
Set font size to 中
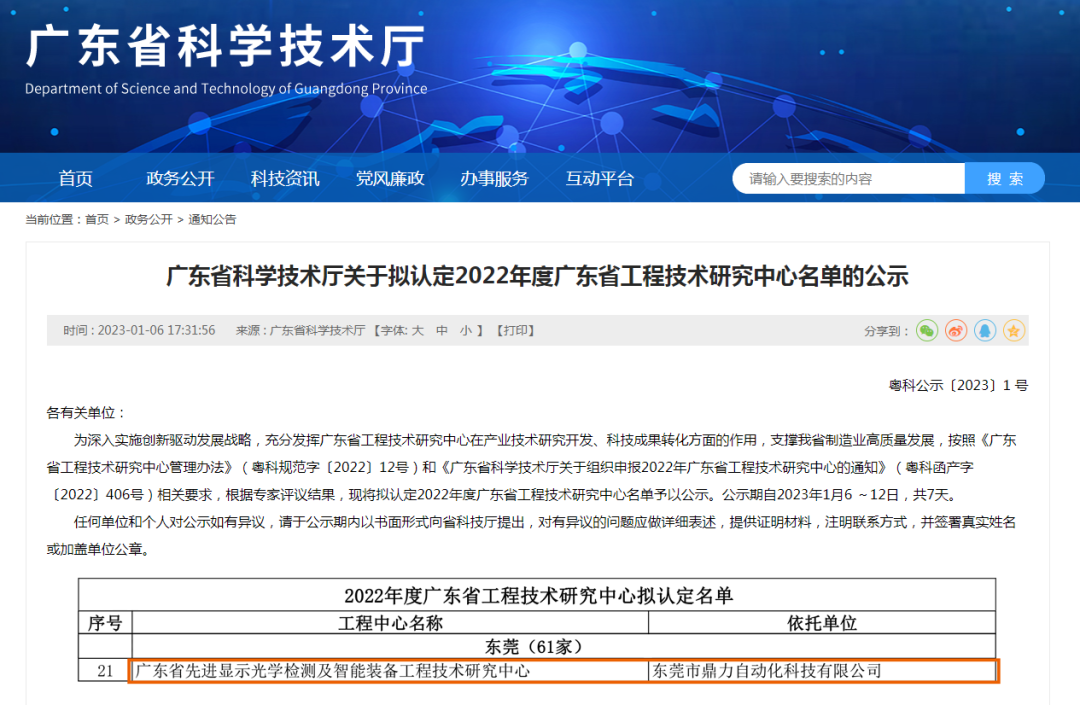pos(442,331)
